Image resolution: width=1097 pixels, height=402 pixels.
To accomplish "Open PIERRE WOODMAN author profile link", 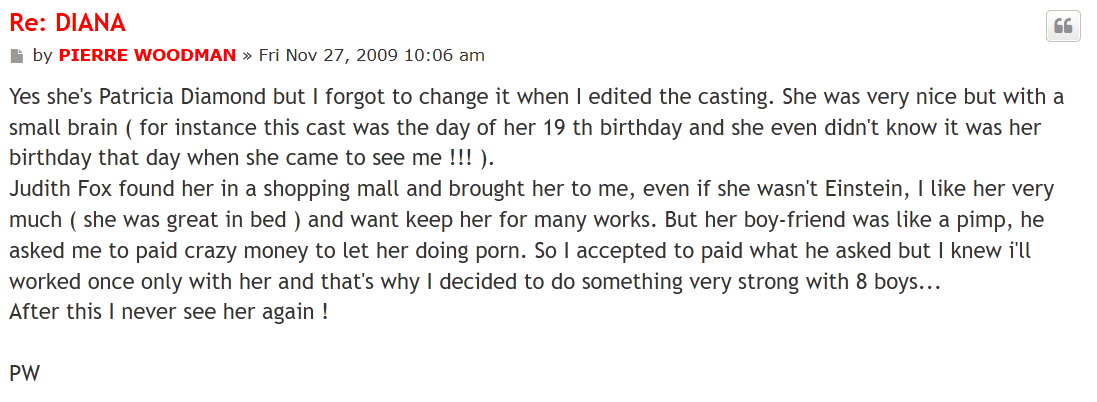I will point(147,55).
